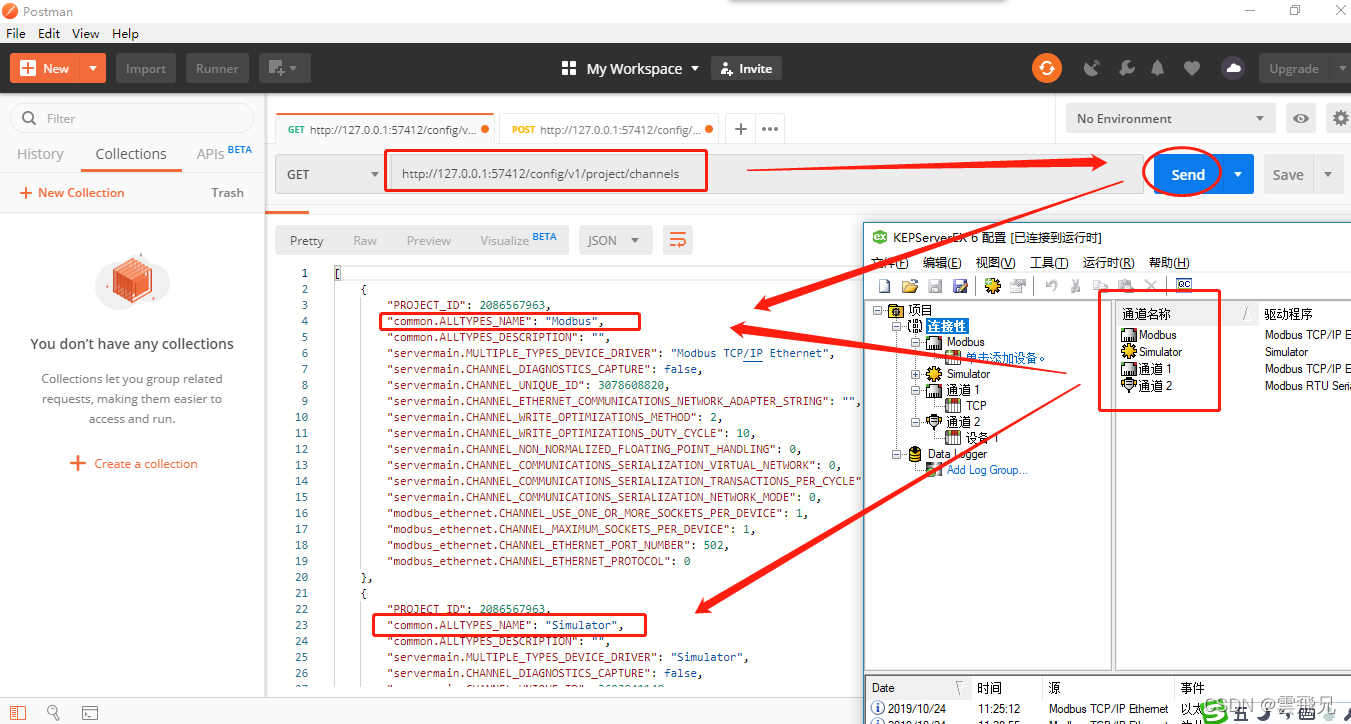
Task: Open the manage environments gear icon
Action: pos(1341,118)
